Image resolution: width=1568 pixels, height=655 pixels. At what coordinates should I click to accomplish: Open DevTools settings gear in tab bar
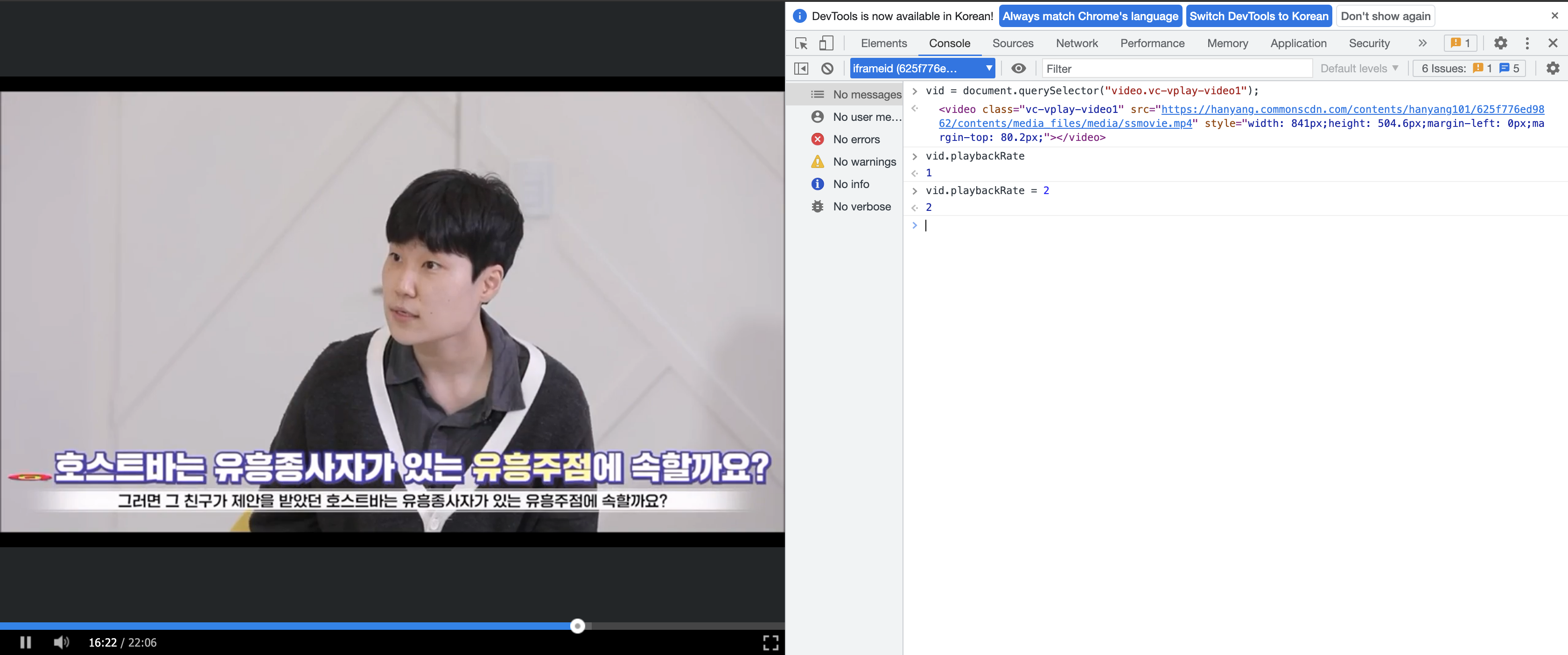[x=1500, y=43]
